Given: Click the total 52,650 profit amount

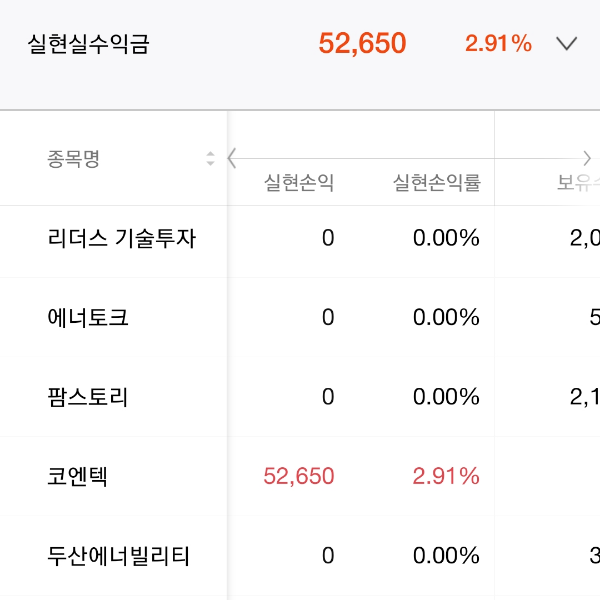Looking at the screenshot, I should (362, 43).
